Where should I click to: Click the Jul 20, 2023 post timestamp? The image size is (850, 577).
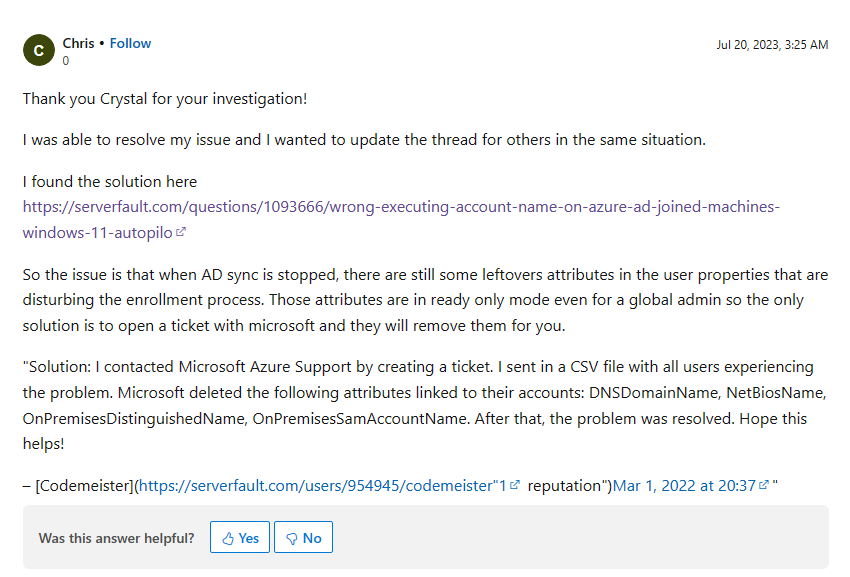772,44
